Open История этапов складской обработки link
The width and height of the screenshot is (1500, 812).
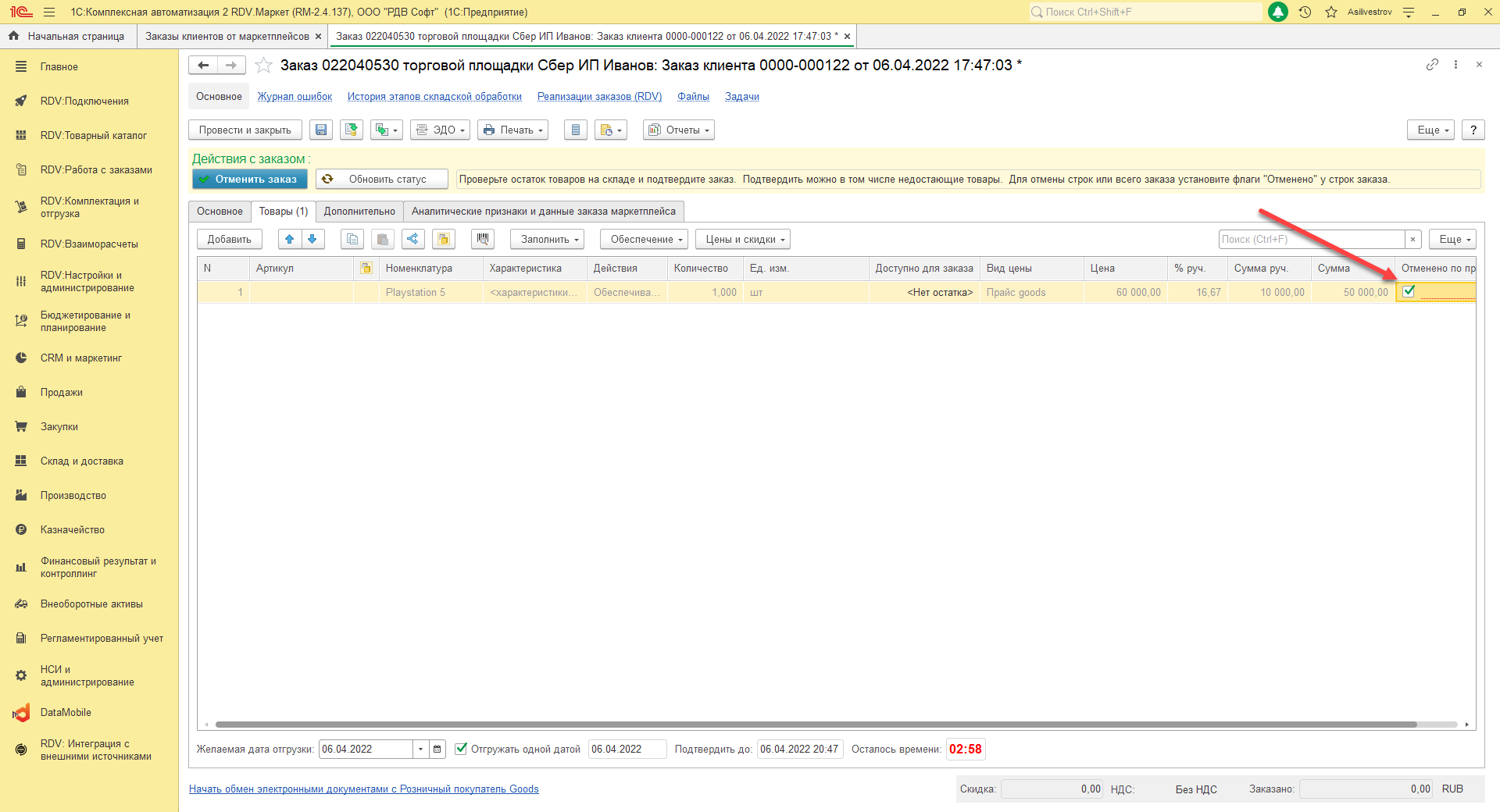tap(434, 97)
